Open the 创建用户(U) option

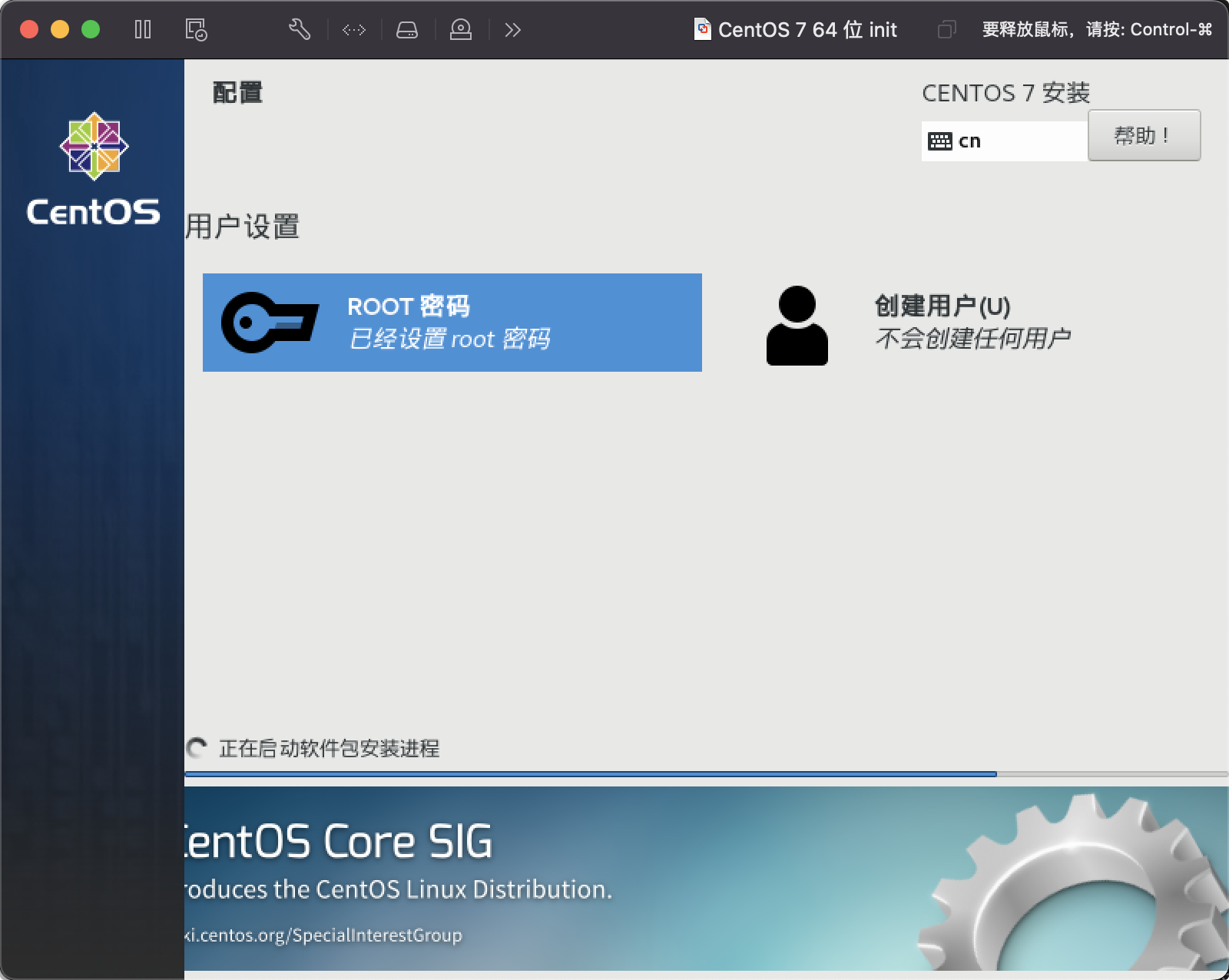[942, 306]
